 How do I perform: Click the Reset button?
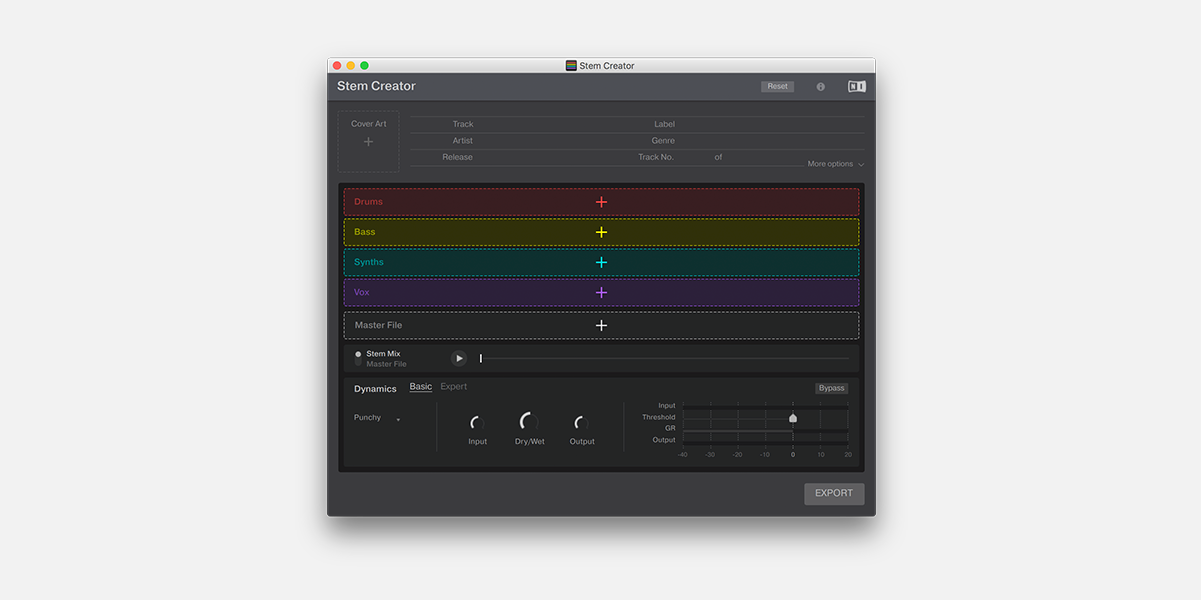coord(778,87)
